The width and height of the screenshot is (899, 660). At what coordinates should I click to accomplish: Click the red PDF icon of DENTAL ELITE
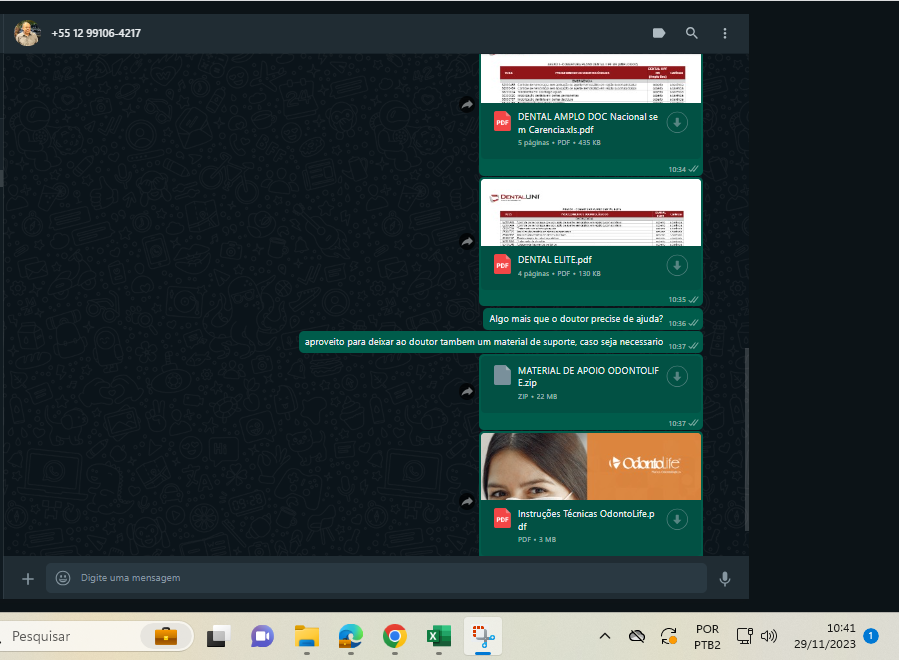pos(502,265)
